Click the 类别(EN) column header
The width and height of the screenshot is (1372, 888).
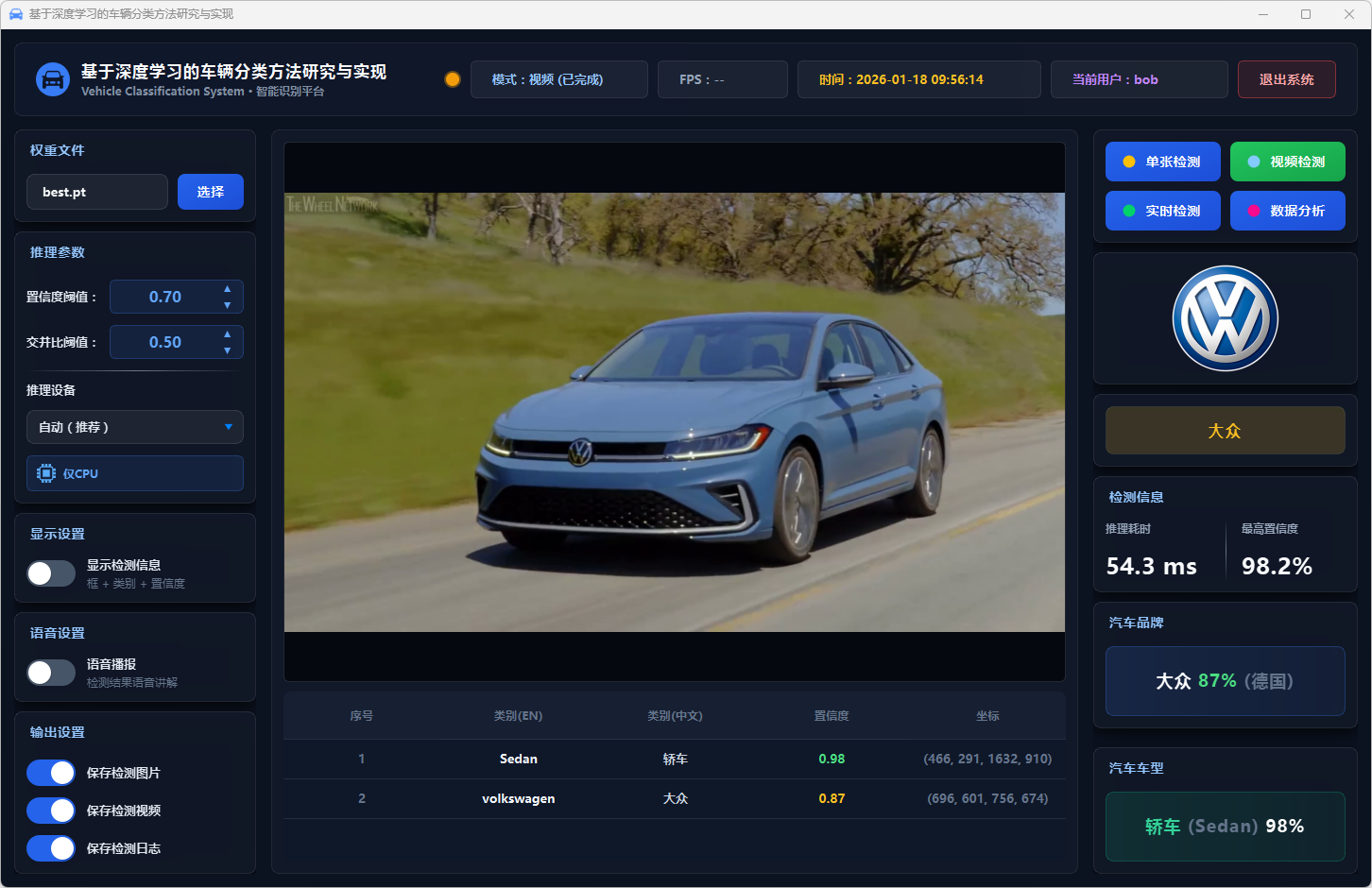[518, 716]
